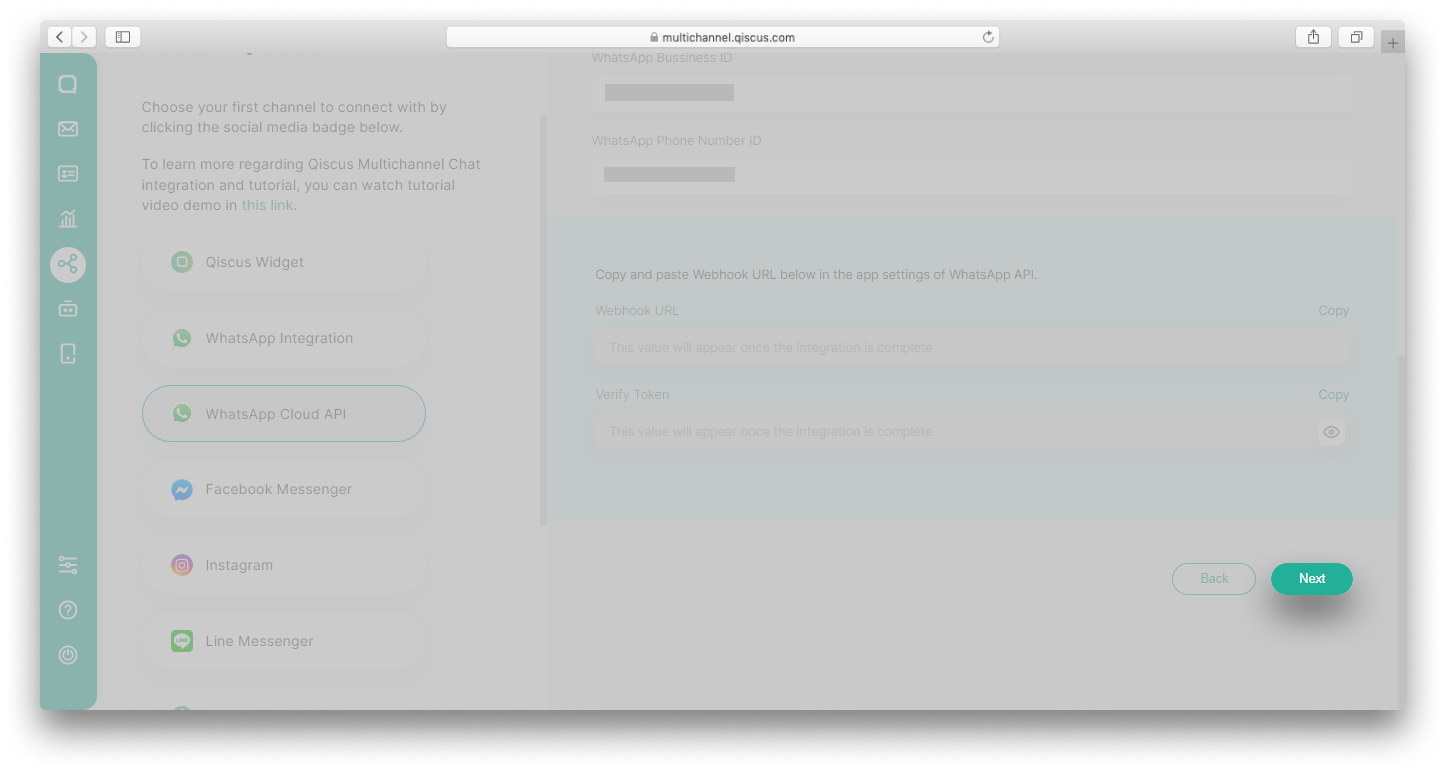Click the "Copy and paste Webhook URL" instruction text
Screen dimensions: 1445x770
click(816, 275)
